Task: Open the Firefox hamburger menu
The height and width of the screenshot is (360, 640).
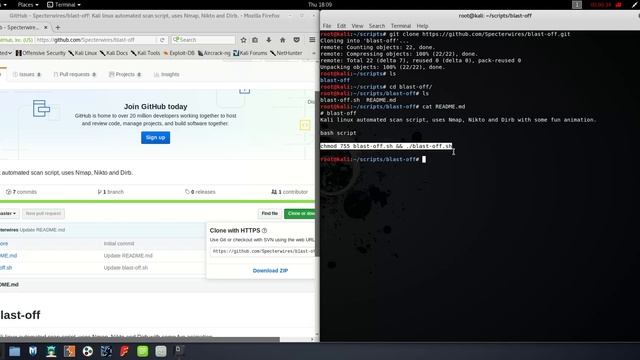Action: tap(312, 40)
